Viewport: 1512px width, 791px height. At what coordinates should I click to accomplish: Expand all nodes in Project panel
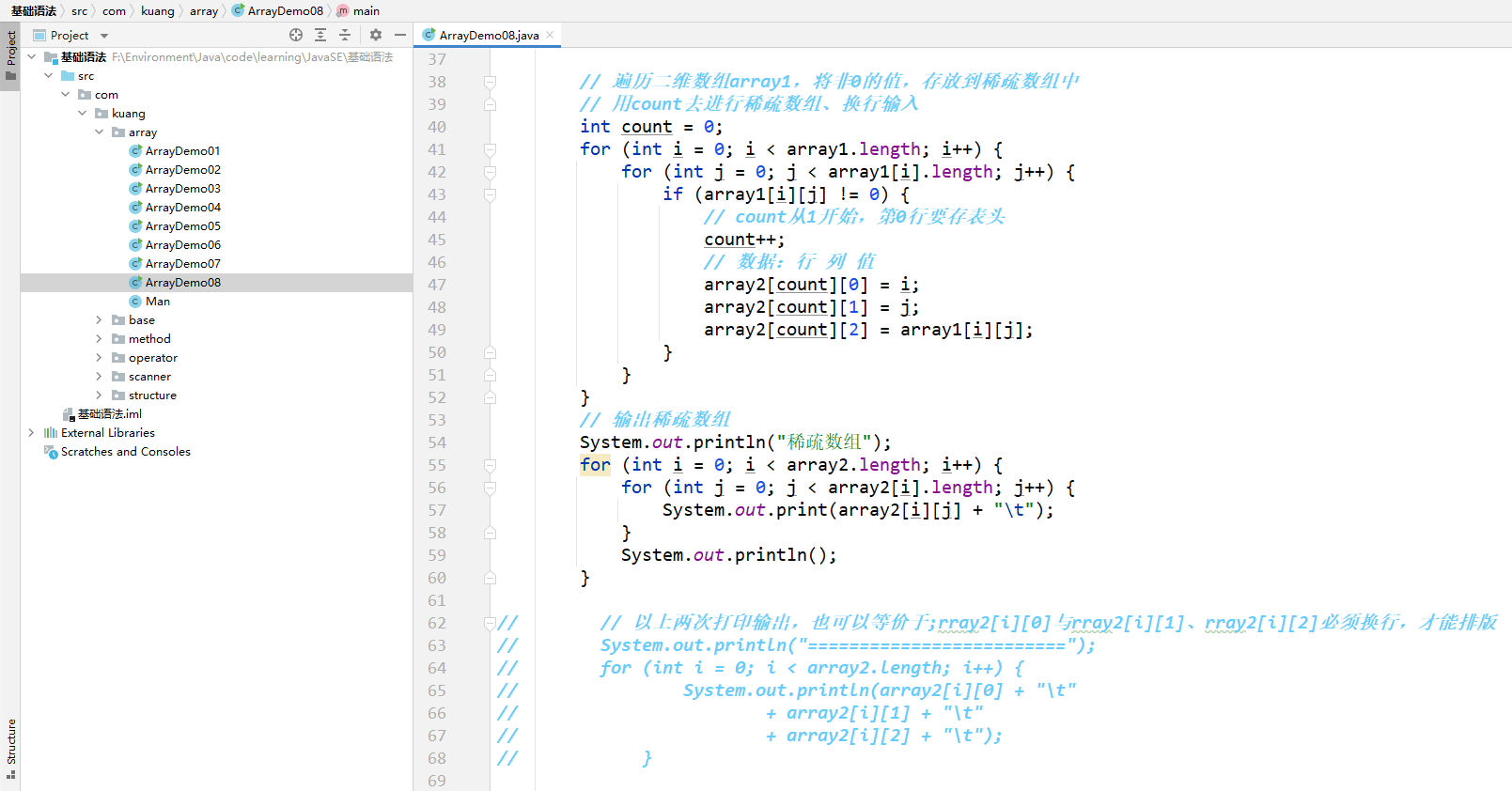point(320,35)
